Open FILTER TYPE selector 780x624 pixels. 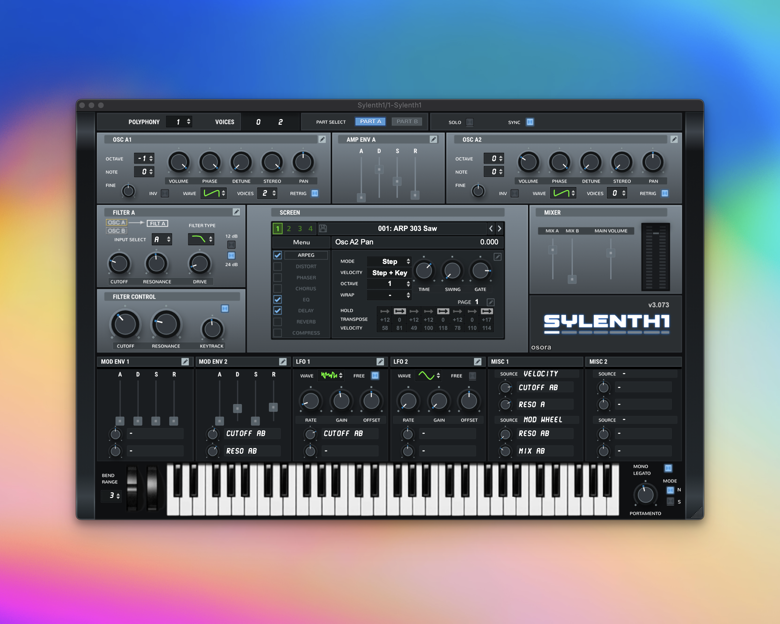point(201,239)
